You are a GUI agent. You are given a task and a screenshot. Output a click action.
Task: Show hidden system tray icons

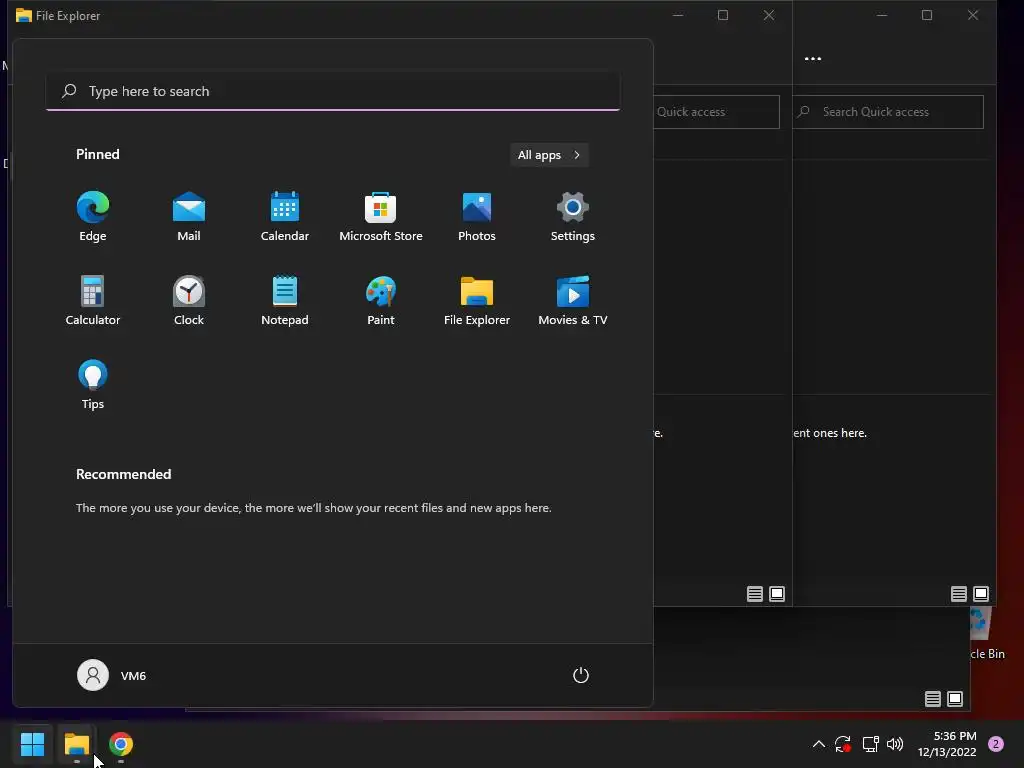click(818, 744)
